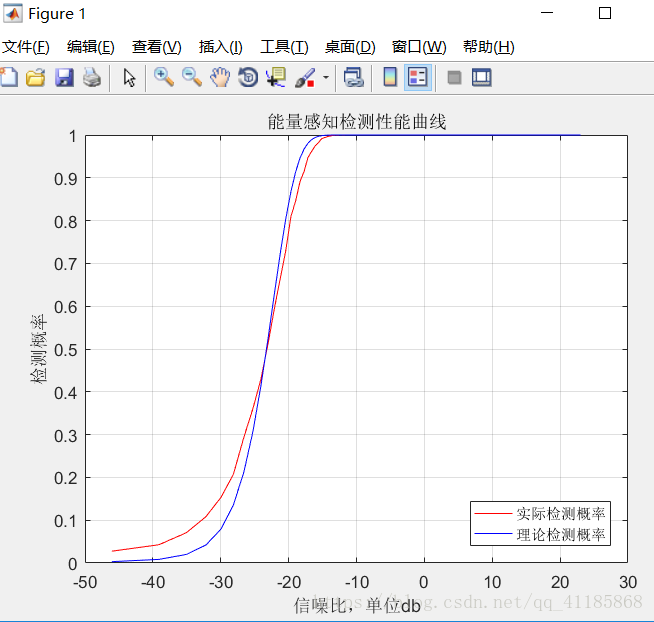Minimize the Figure 1 window
The image size is (654, 622).
click(x=547, y=13)
